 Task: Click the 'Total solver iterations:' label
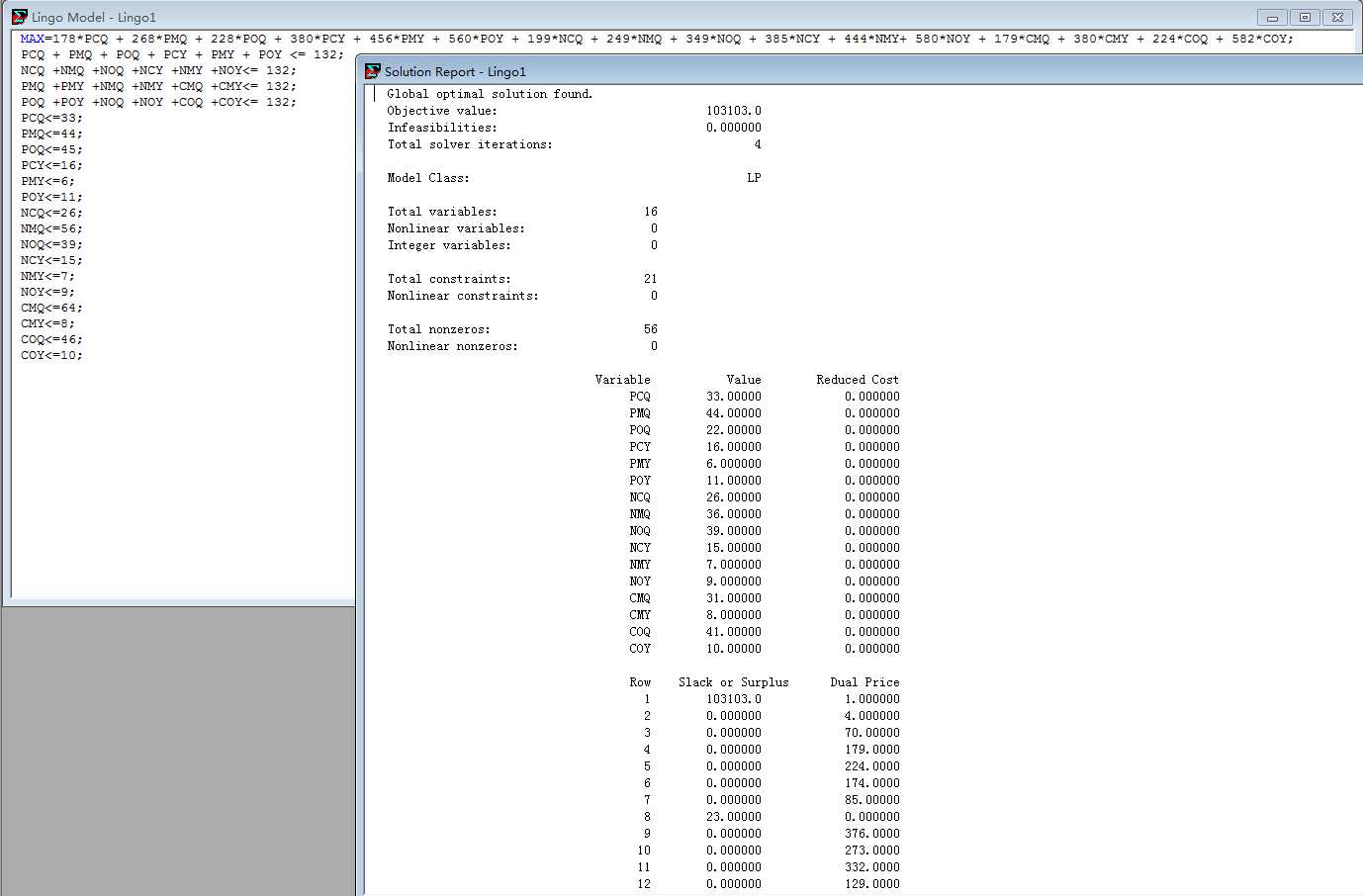[470, 144]
